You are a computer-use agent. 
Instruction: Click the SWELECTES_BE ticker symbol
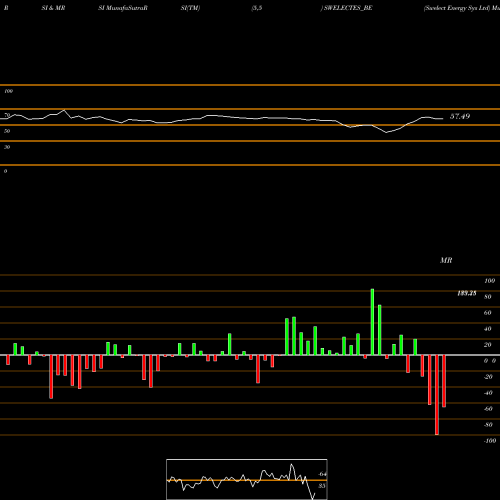[x=348, y=8]
